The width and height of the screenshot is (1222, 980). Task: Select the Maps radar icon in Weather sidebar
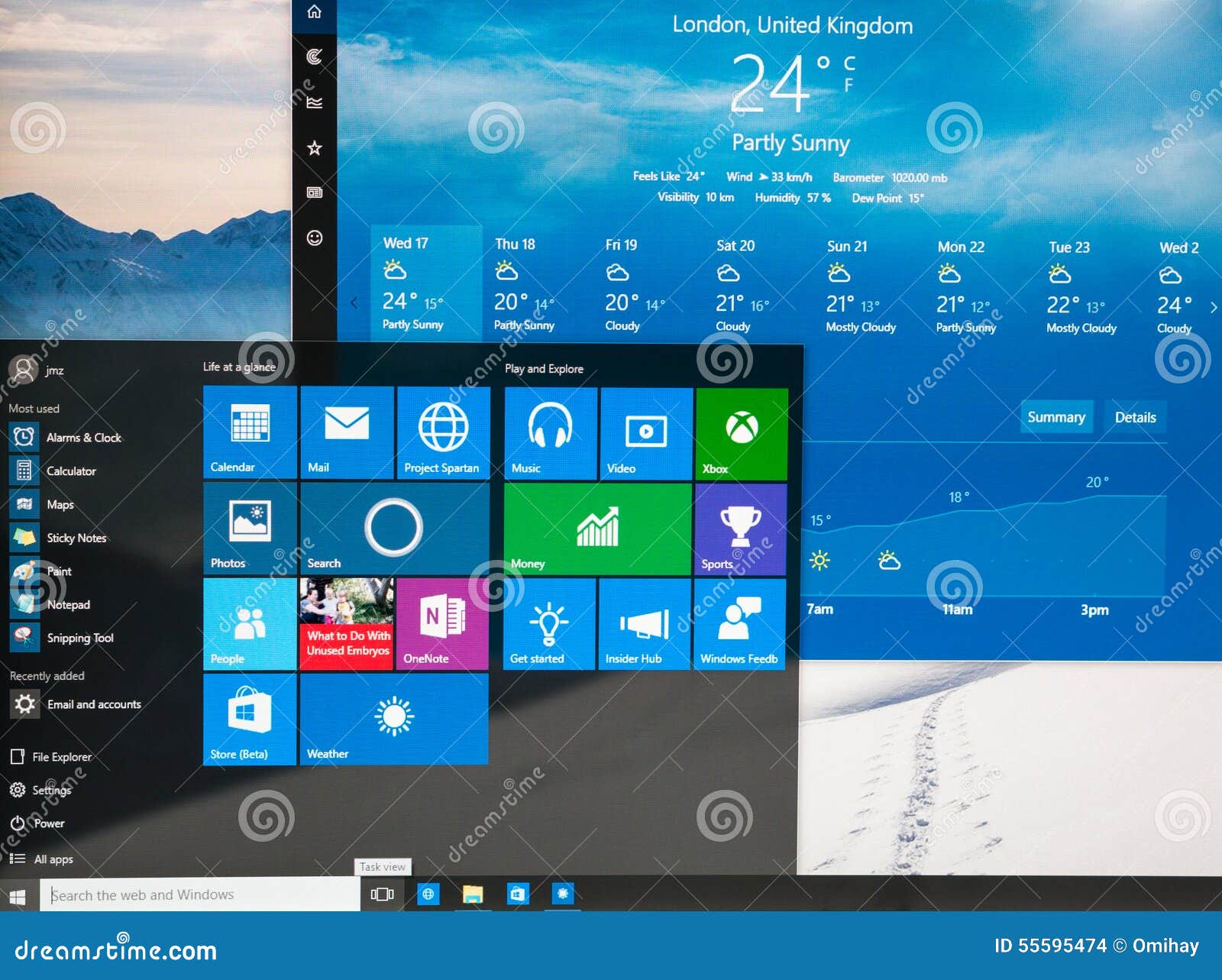coord(314,57)
